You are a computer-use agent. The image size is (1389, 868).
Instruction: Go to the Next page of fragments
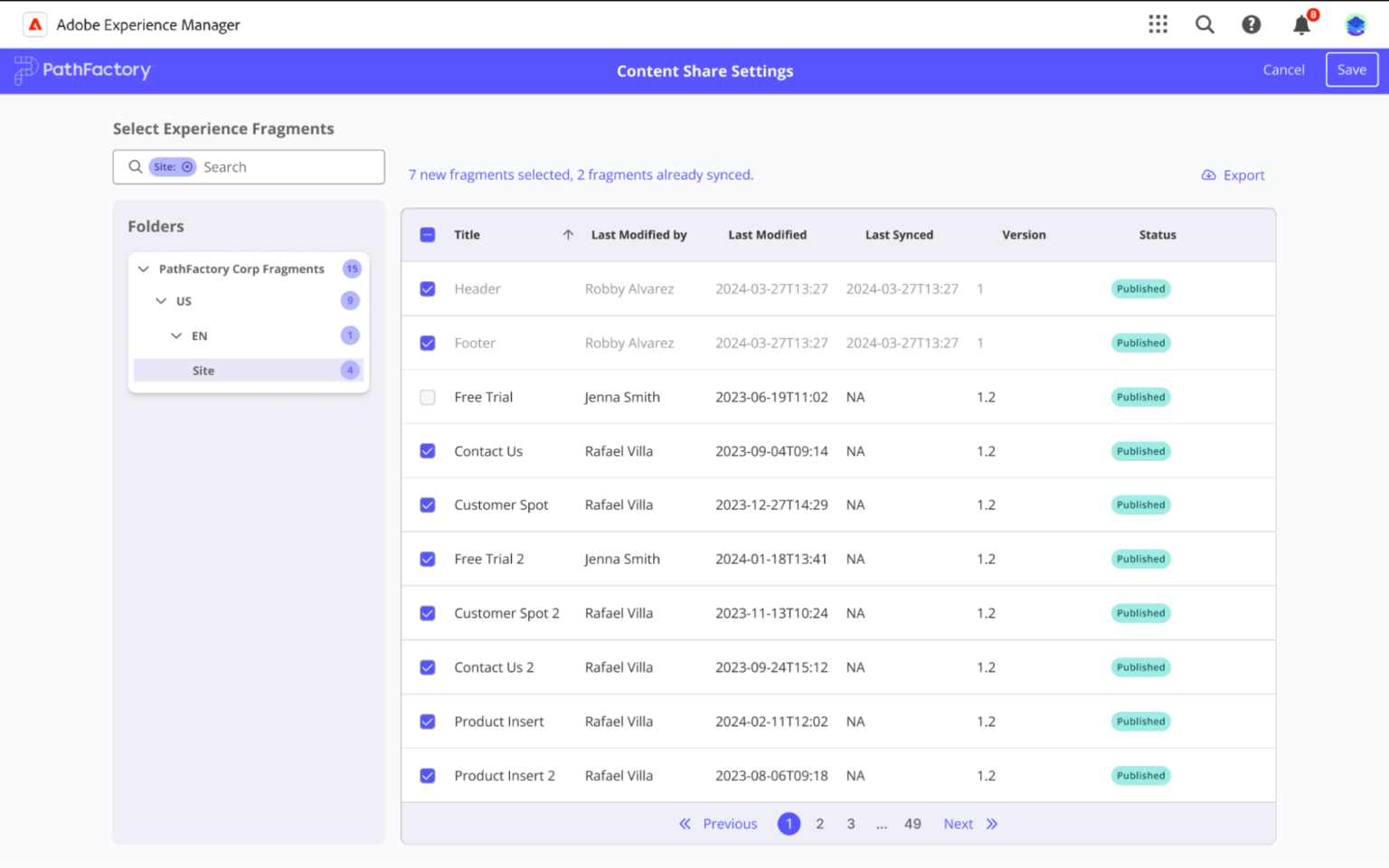pyautogui.click(x=958, y=824)
